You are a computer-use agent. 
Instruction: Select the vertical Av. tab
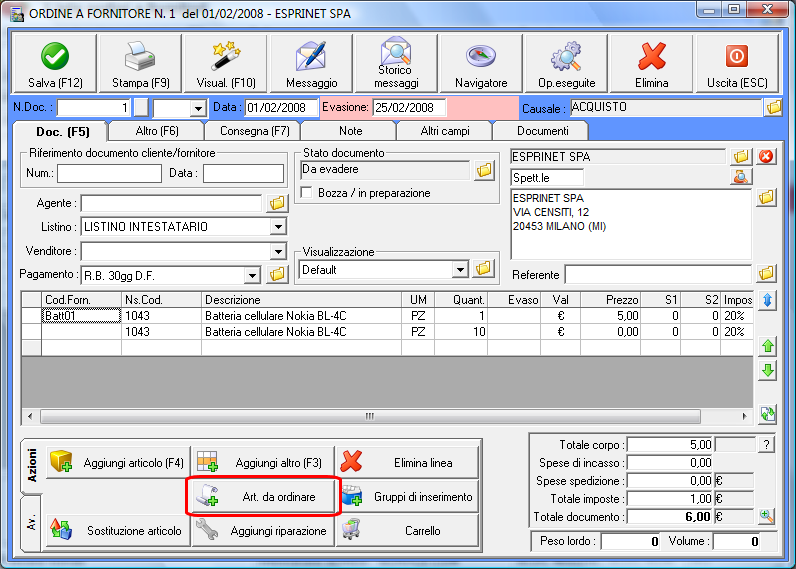[31, 522]
